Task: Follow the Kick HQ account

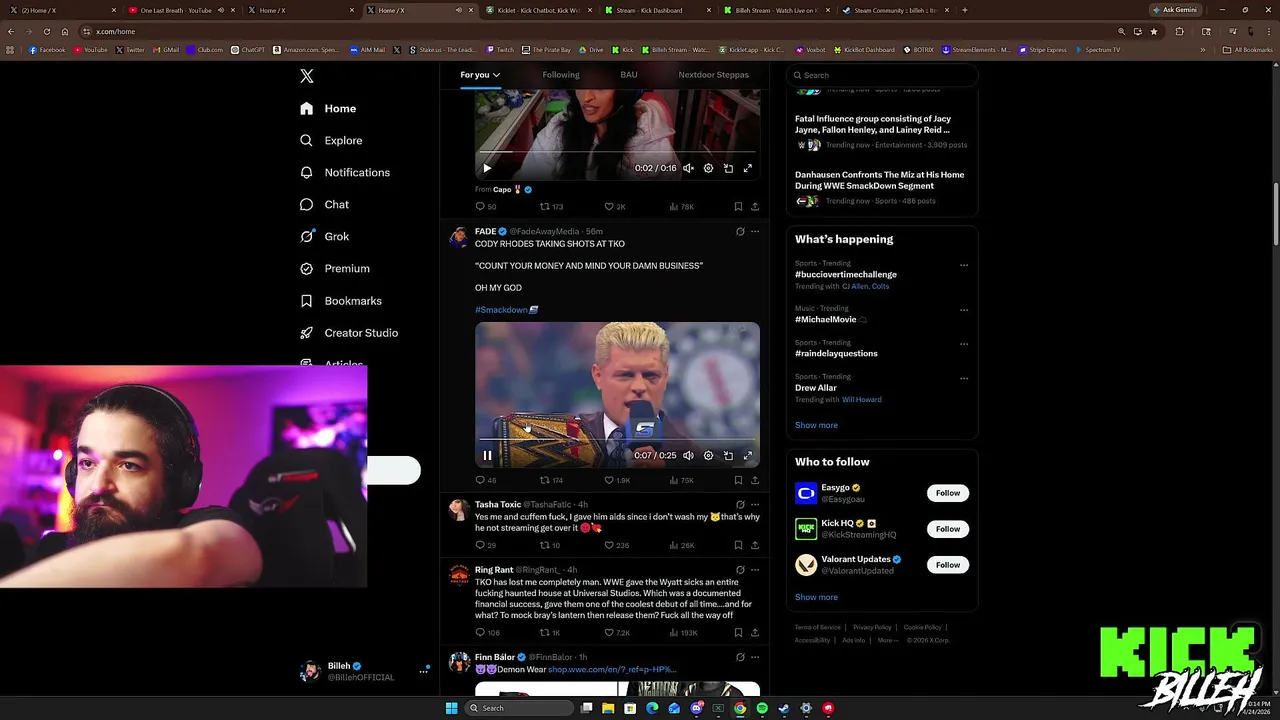Action: pos(948,529)
